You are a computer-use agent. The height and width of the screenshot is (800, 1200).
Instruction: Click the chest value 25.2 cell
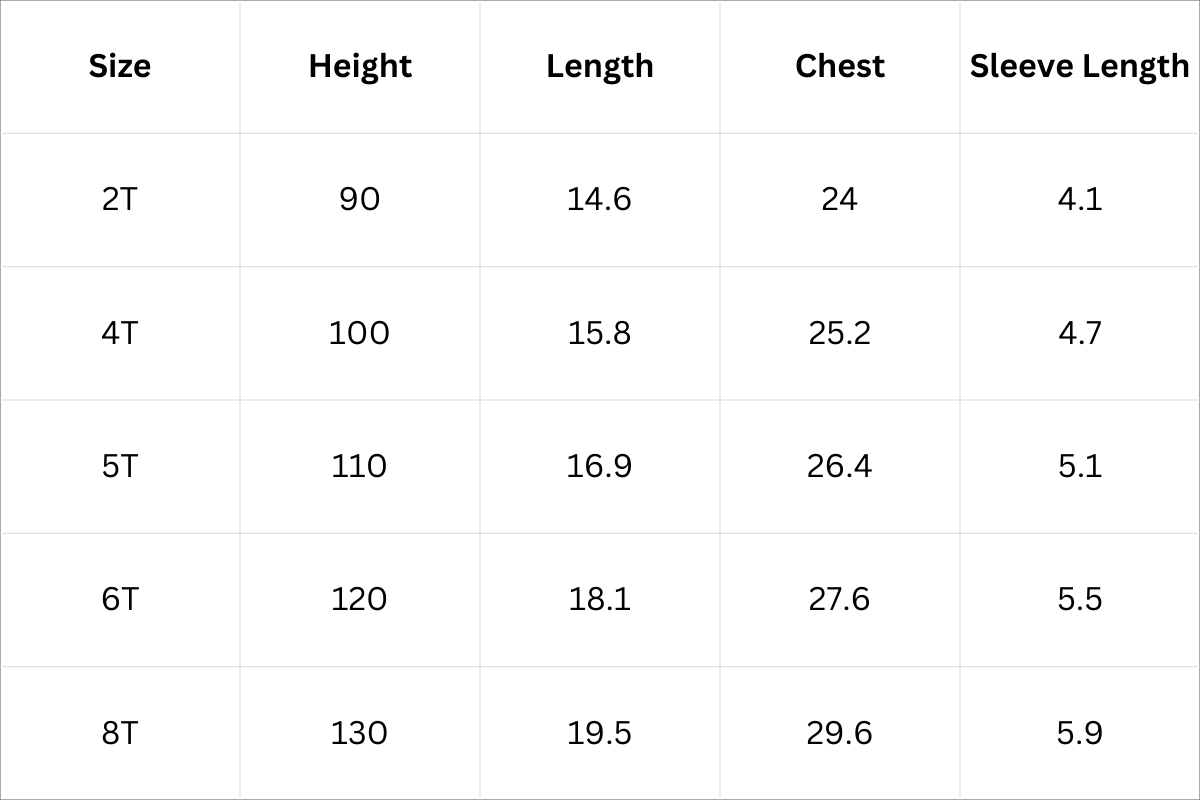(840, 332)
